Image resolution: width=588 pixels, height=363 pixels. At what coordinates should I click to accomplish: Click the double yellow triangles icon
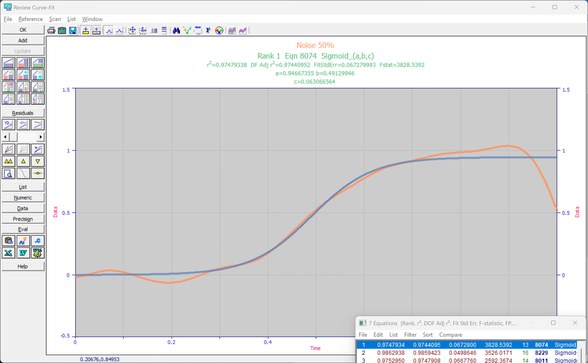coord(8,161)
